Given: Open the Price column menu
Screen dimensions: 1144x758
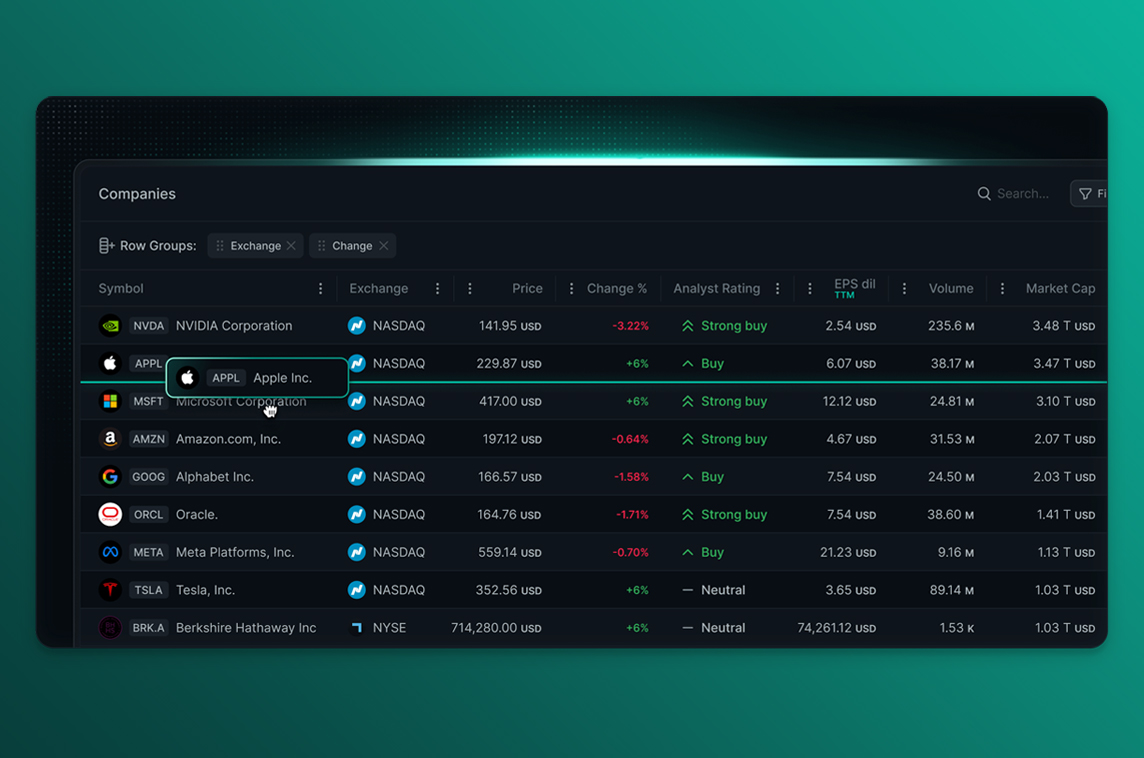Looking at the screenshot, I should point(470,288).
